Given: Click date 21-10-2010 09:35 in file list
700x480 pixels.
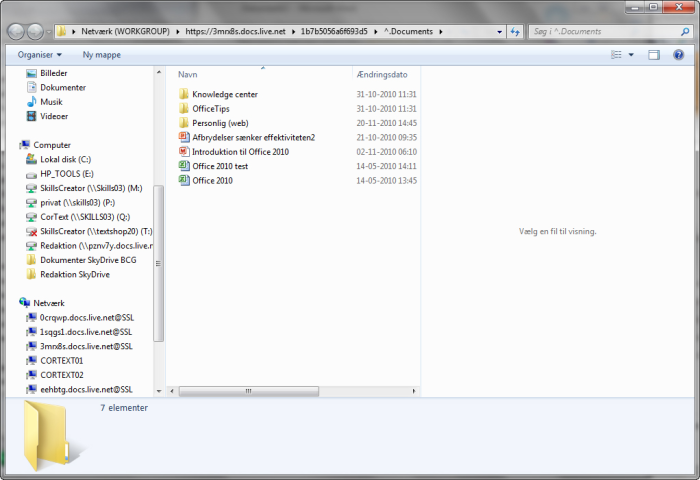Looking at the screenshot, I should 386,138.
